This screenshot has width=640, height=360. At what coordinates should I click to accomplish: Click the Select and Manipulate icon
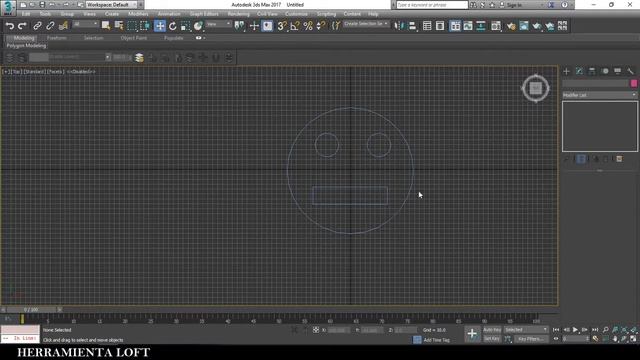click(x=254, y=26)
